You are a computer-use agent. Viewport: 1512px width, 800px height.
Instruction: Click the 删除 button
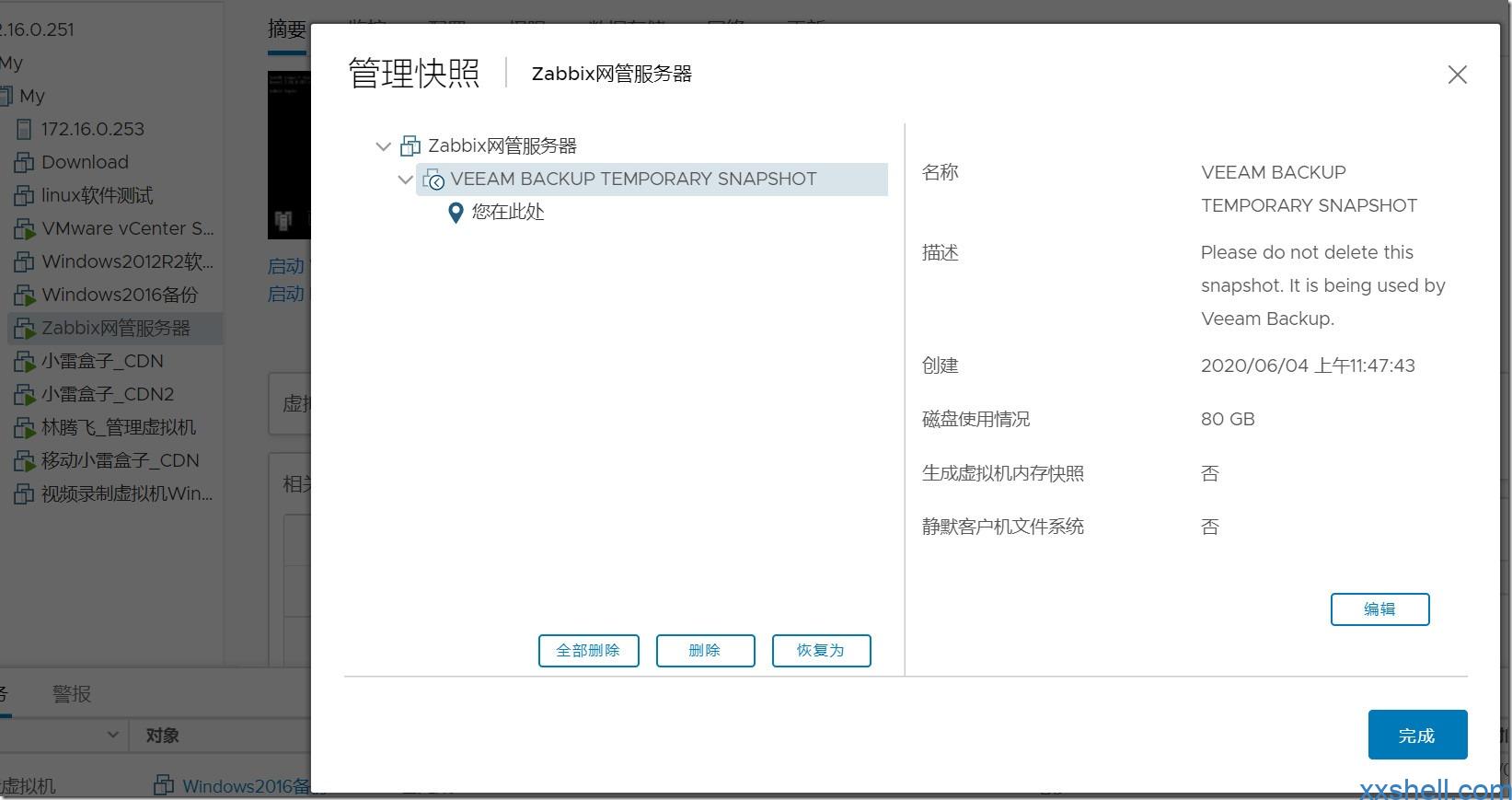705,651
